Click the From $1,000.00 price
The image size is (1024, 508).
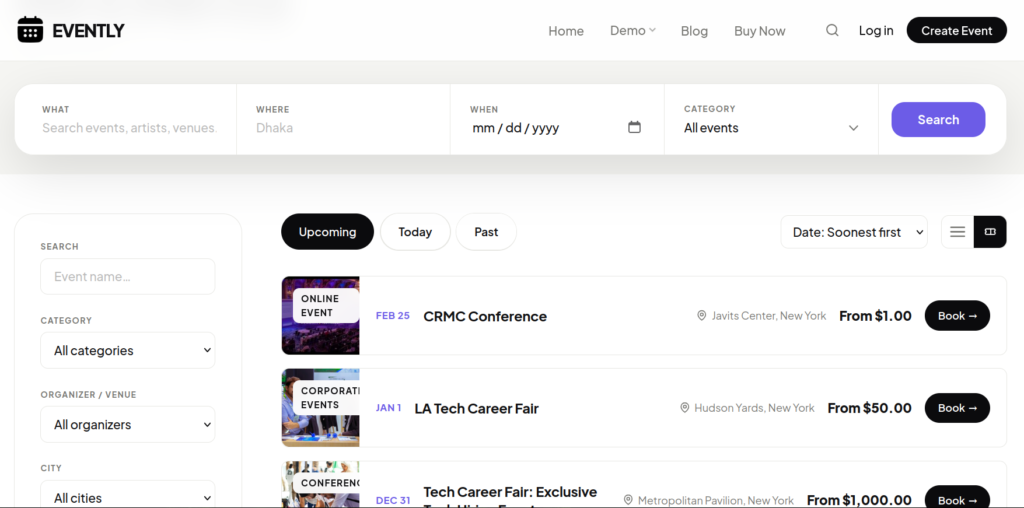[859, 500]
